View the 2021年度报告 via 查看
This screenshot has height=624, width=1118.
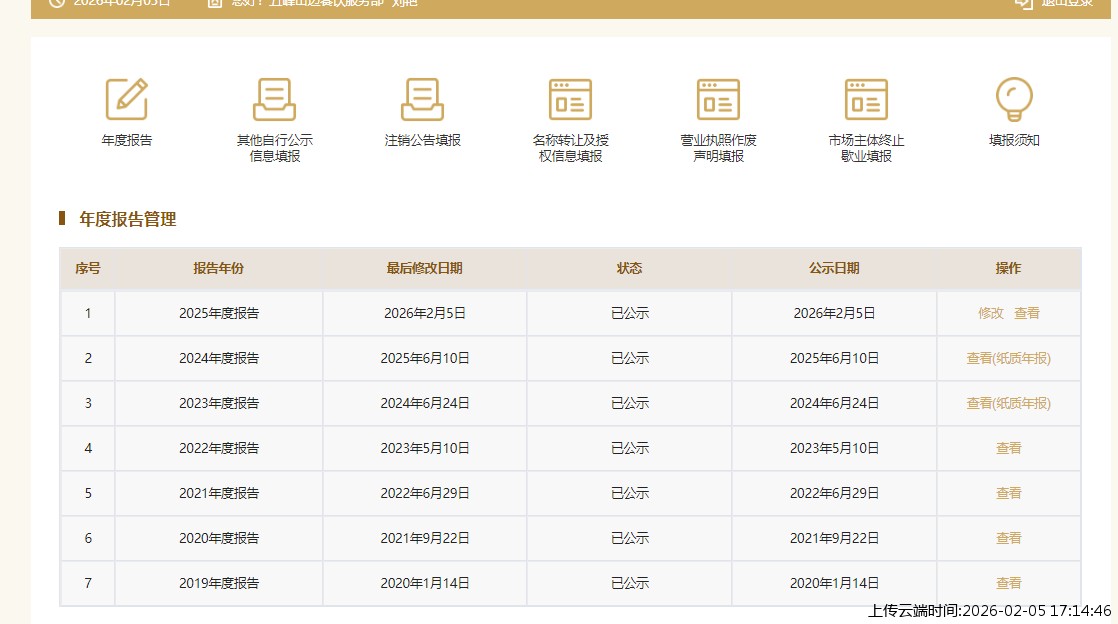coord(1008,493)
